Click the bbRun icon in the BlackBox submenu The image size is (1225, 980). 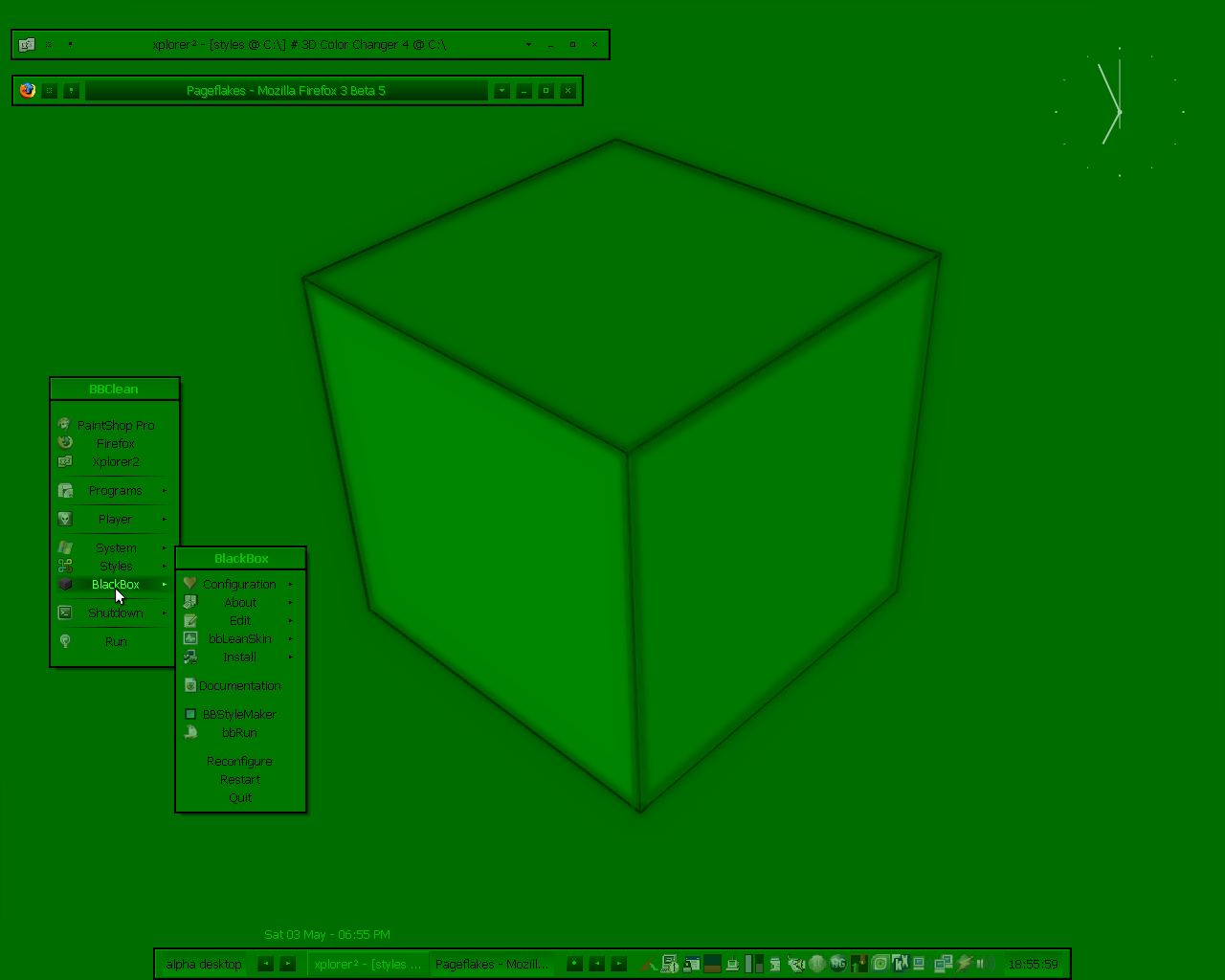(x=190, y=732)
